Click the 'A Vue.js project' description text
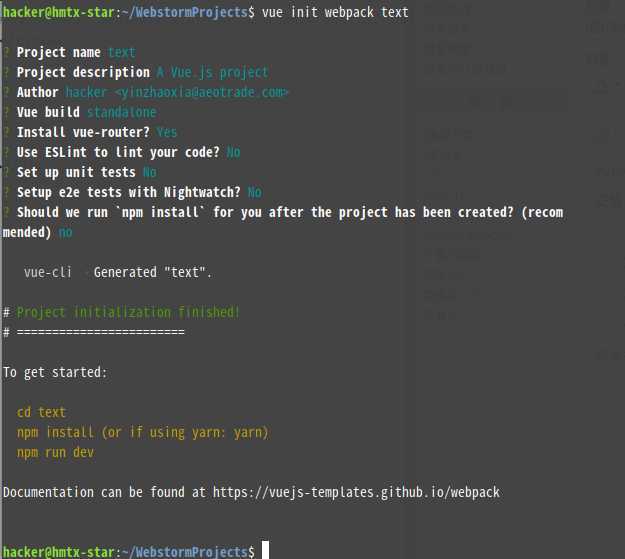625x559 pixels. click(x=212, y=72)
